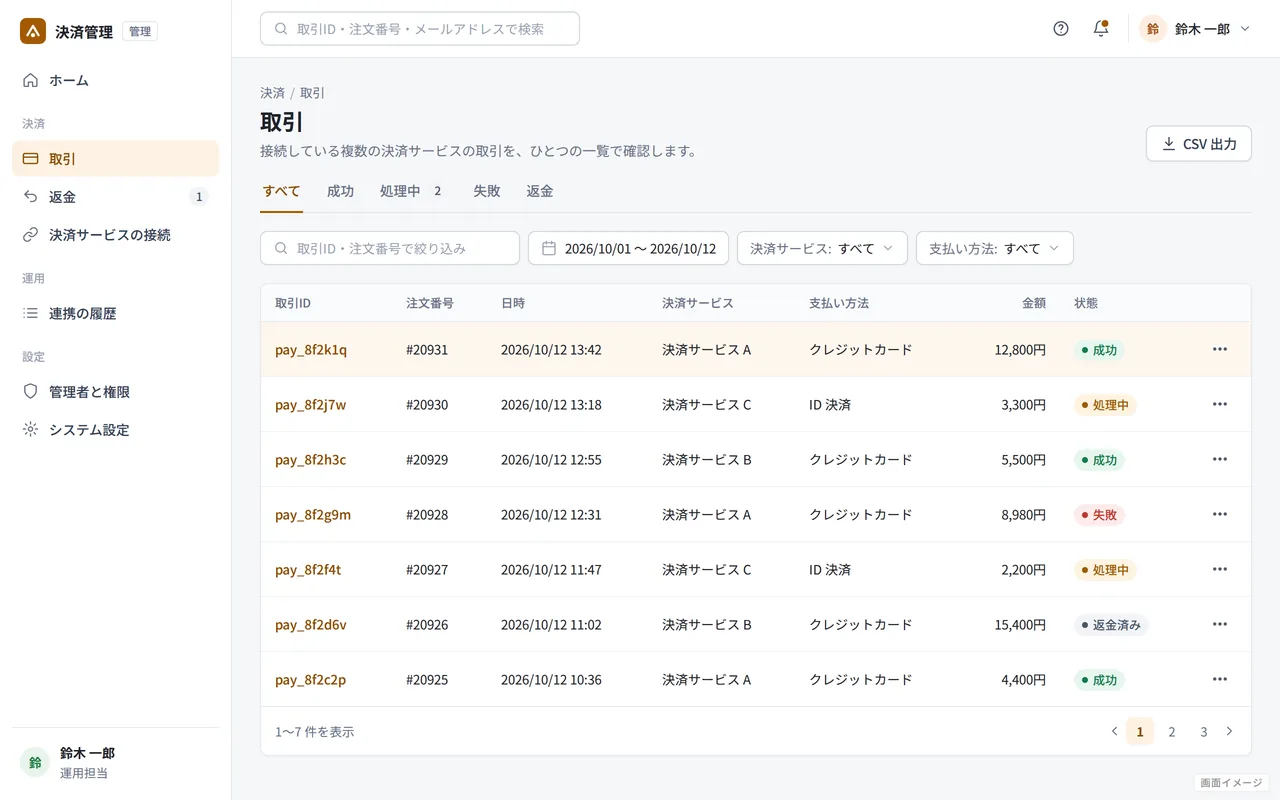Screen dimensions: 1280x800
Task: Open 決済サービスの接続 in the sidebar
Action: click(x=115, y=235)
